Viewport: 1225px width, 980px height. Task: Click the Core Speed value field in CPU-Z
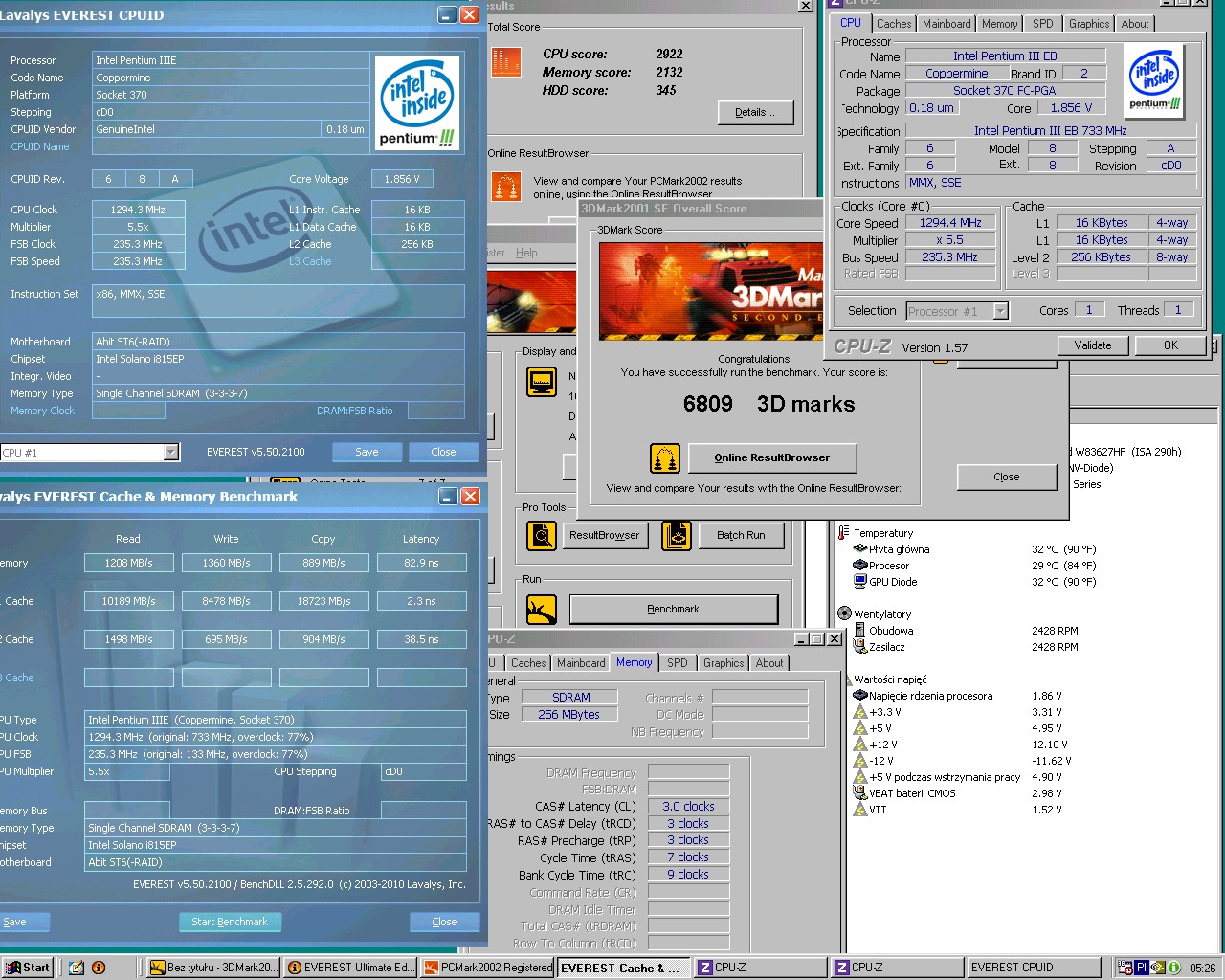pyautogui.click(x=950, y=223)
